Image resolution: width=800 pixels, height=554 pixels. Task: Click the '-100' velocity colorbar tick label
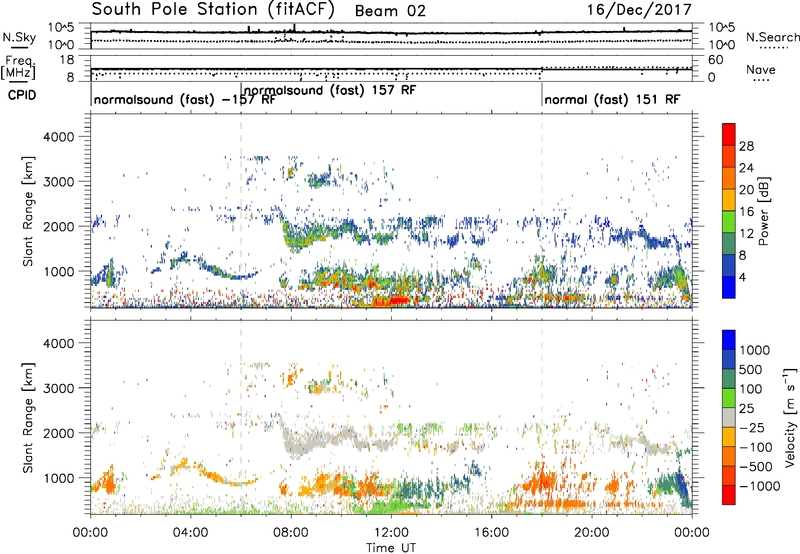point(756,447)
